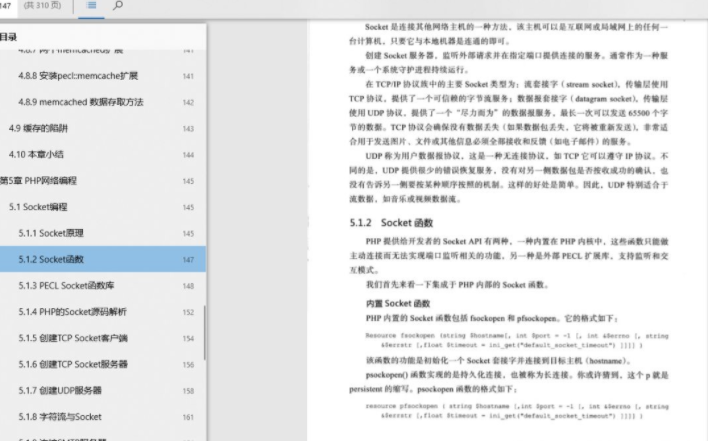
Task: Click the contents panel vertical scrollbar
Action: [205, 333]
